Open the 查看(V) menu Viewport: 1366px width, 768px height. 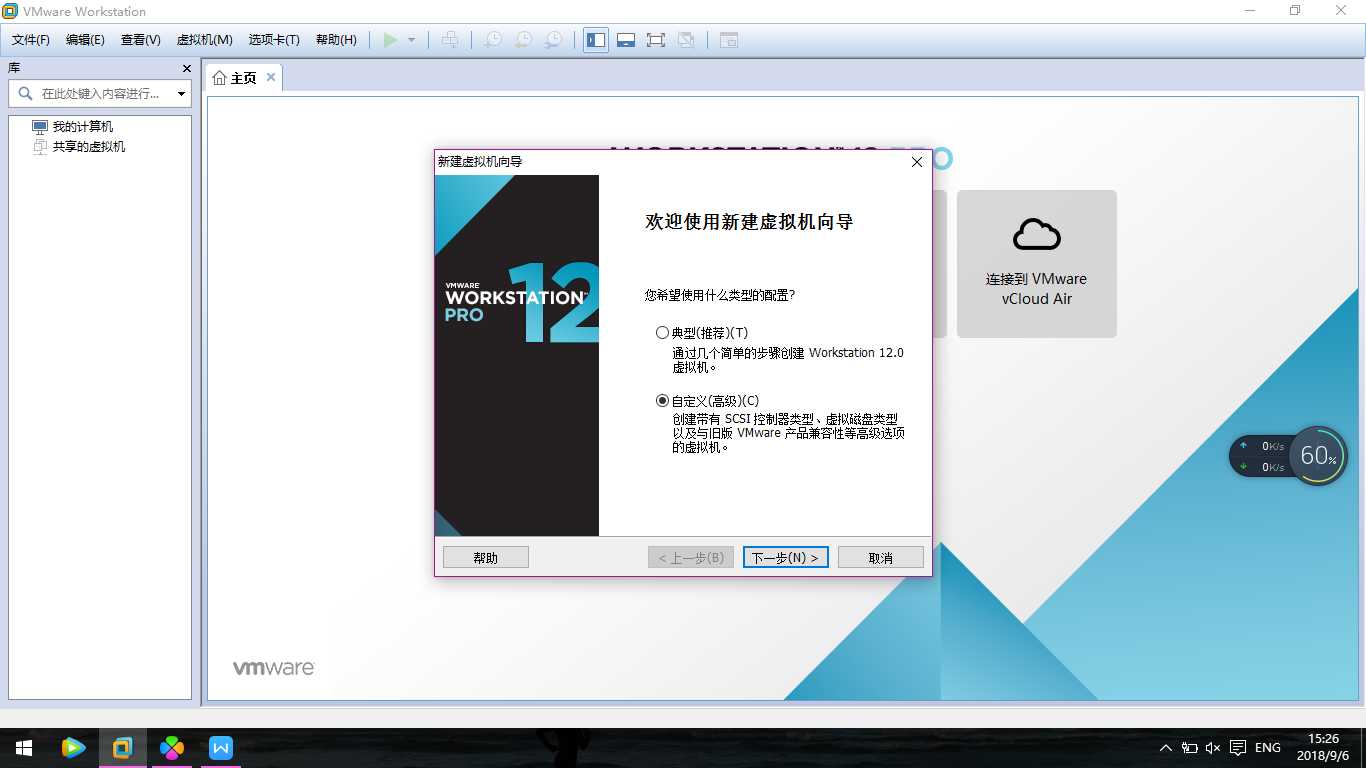(x=141, y=40)
